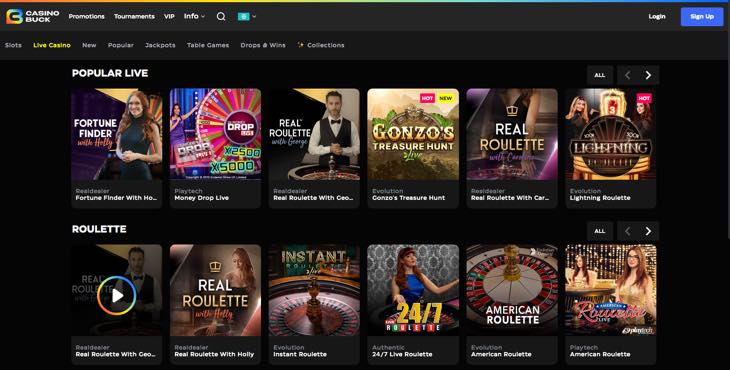
Task: Go to Tournaments page
Action: [x=134, y=16]
